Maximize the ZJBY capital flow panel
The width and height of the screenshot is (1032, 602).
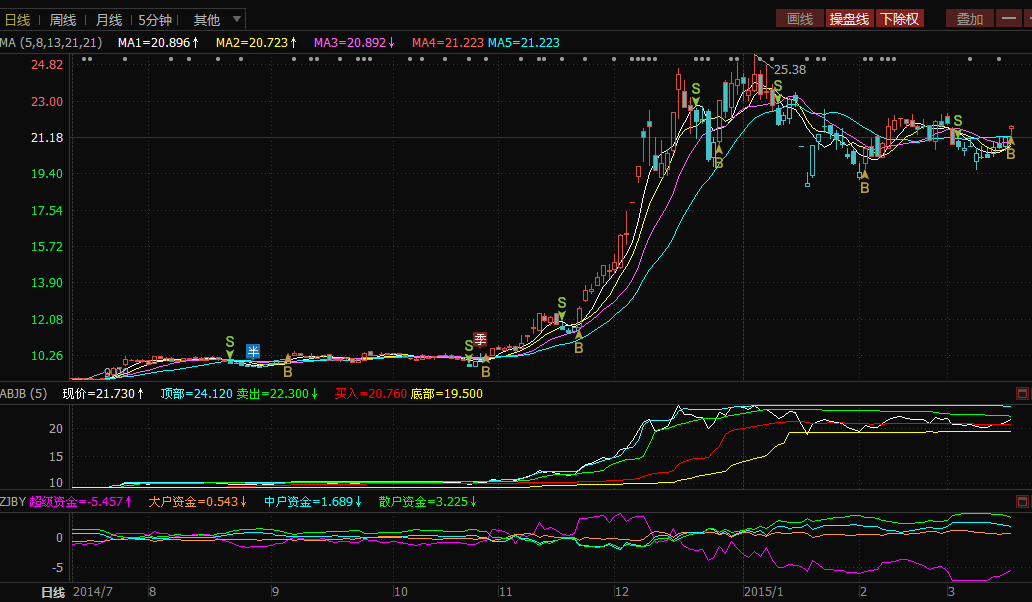(x=1022, y=501)
